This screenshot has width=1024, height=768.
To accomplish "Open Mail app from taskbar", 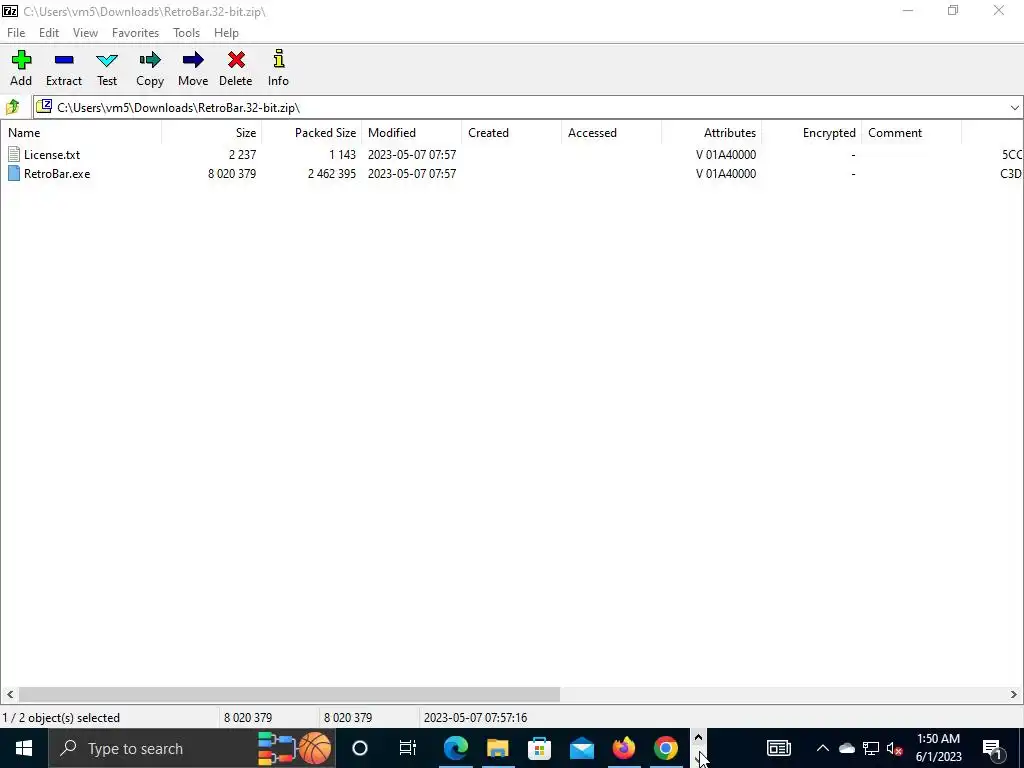I will [x=581, y=748].
